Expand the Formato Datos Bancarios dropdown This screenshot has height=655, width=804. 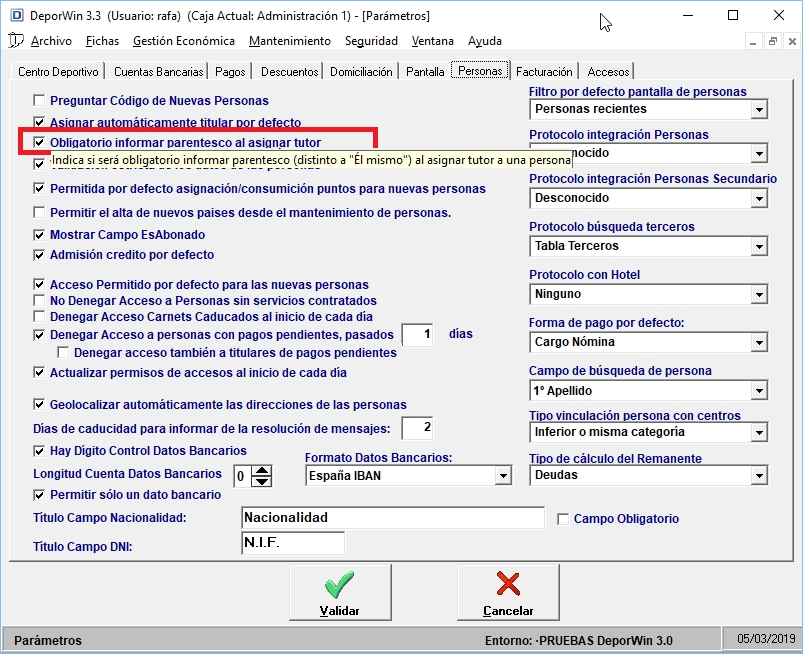(x=503, y=476)
